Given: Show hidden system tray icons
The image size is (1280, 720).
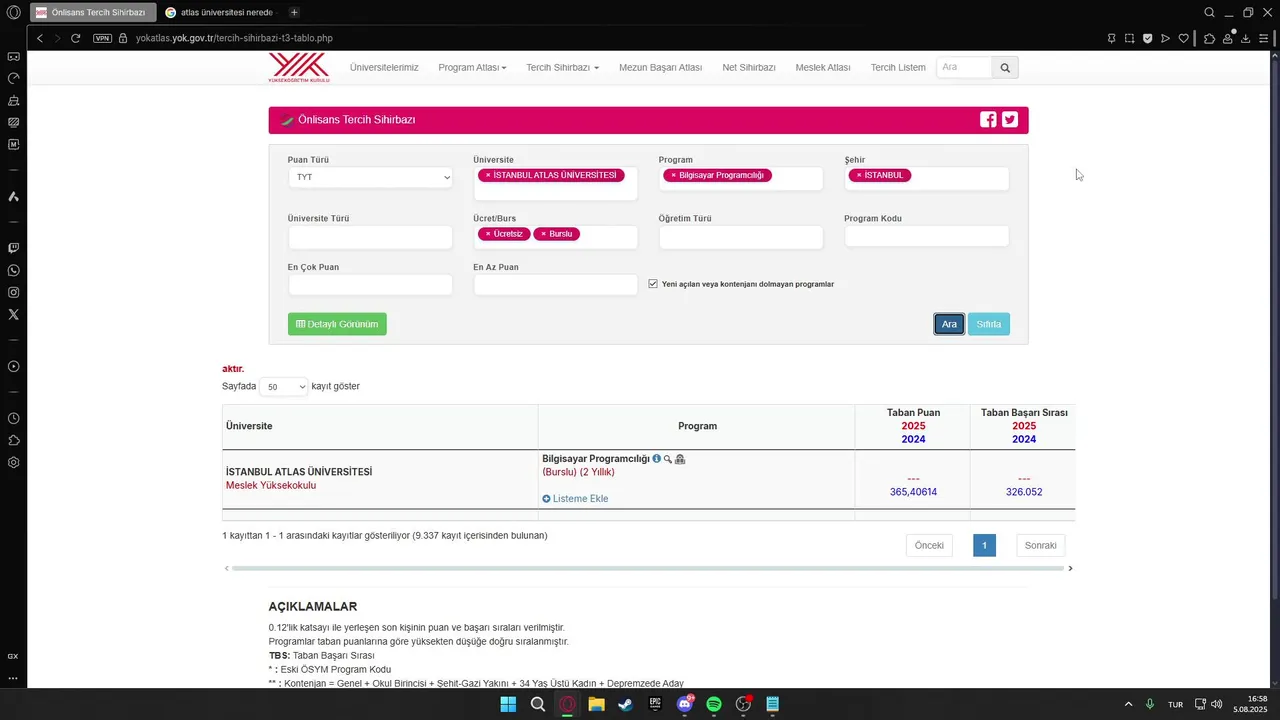Looking at the screenshot, I should (x=1129, y=704).
